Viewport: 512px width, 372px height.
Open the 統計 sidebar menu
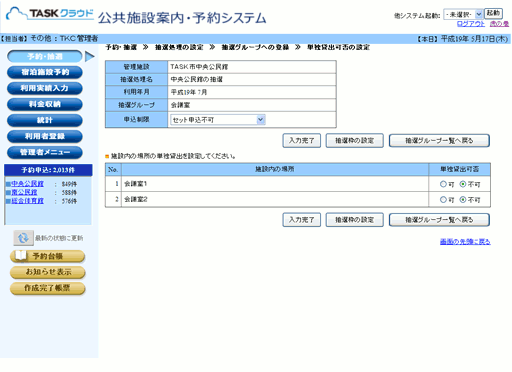[45, 120]
